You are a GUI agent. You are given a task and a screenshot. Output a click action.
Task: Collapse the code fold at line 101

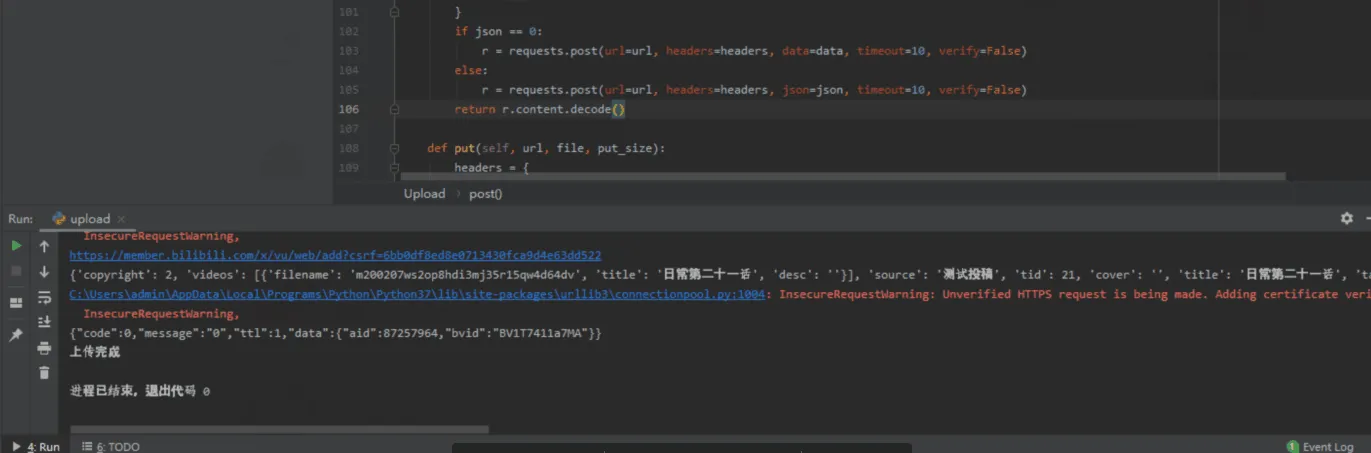coord(394,12)
